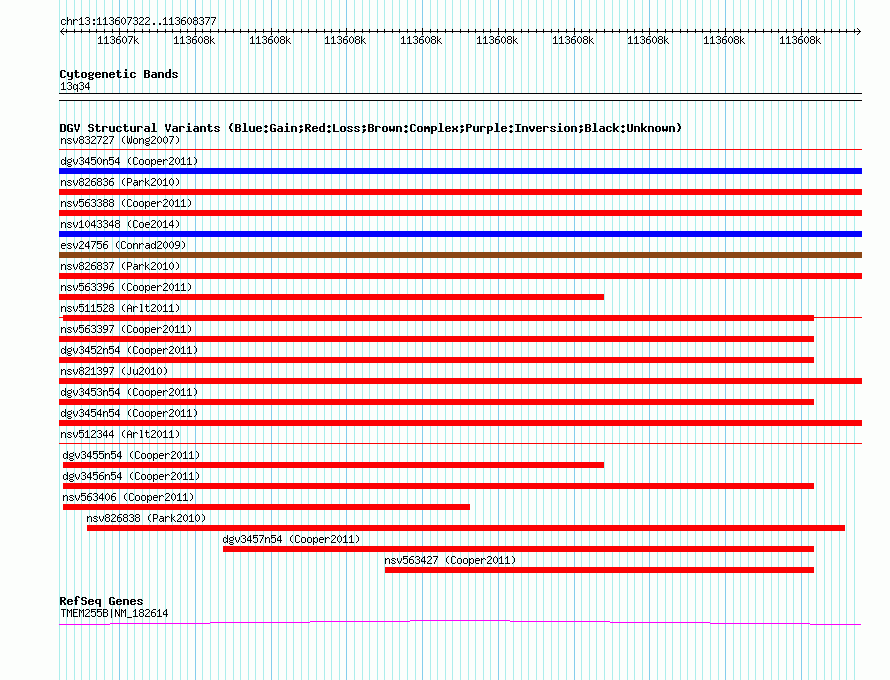
Task: Click the ruler's left arrow end
Action: click(x=62, y=32)
